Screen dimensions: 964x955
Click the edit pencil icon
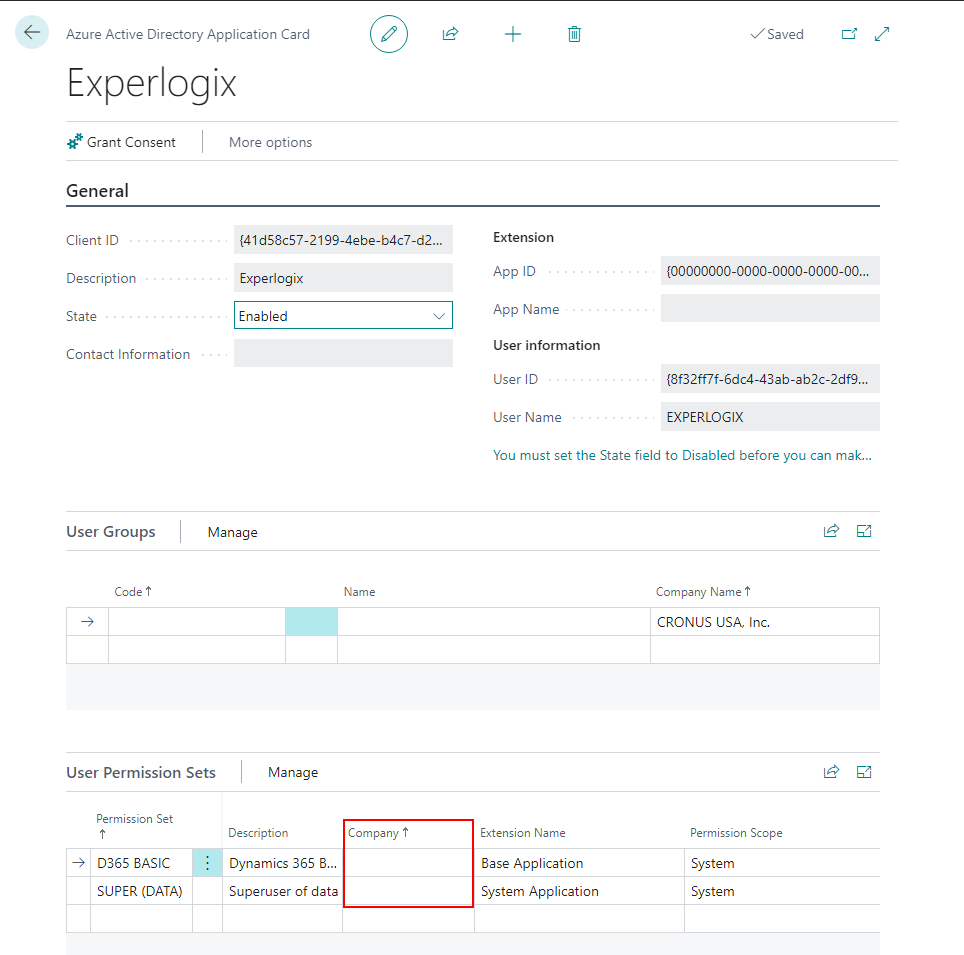(389, 34)
